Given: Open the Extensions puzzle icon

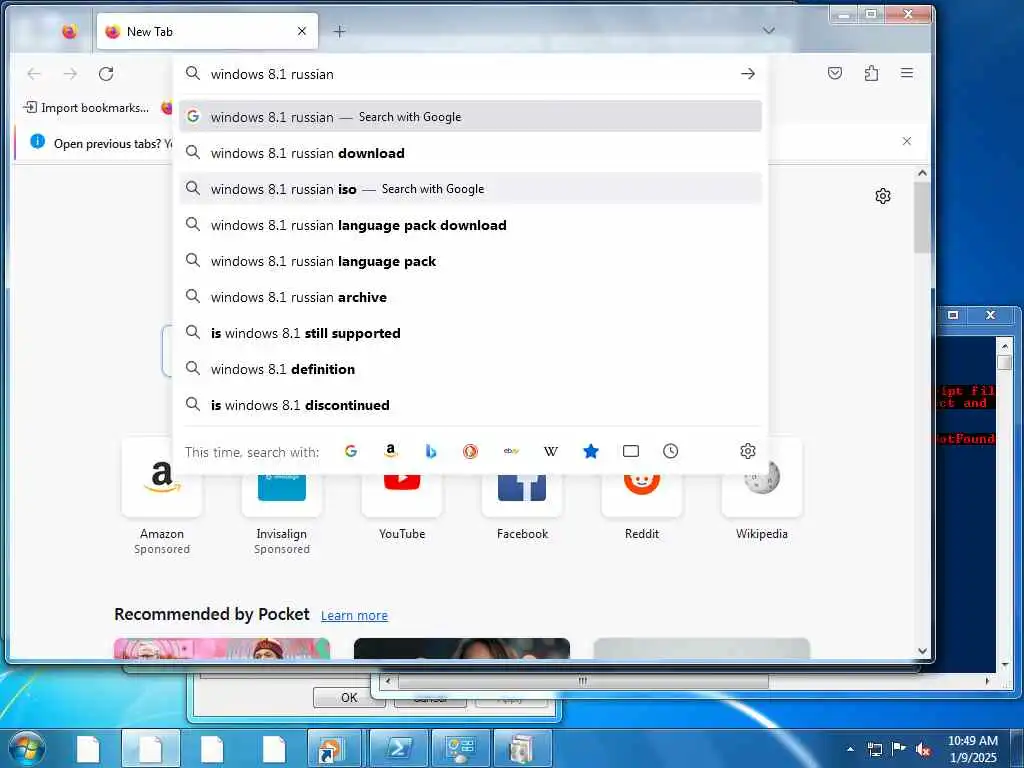Looking at the screenshot, I should coord(871,73).
